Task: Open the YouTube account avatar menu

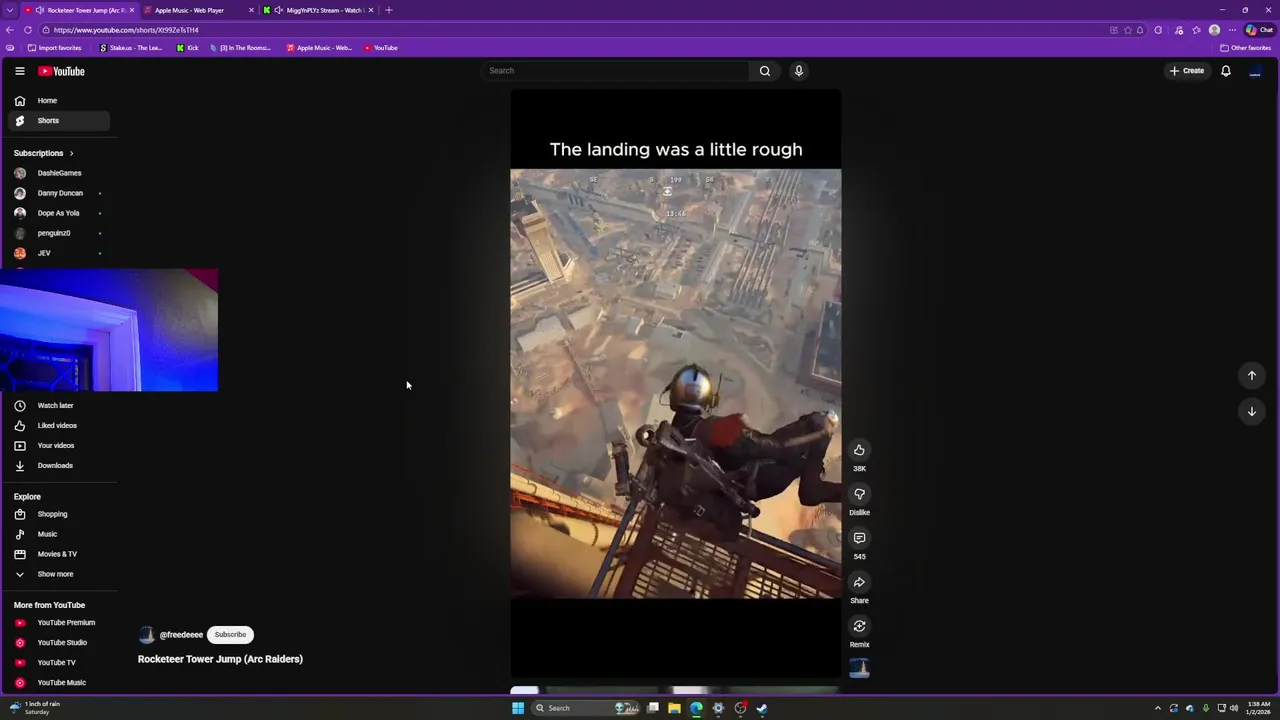Action: (1255, 71)
